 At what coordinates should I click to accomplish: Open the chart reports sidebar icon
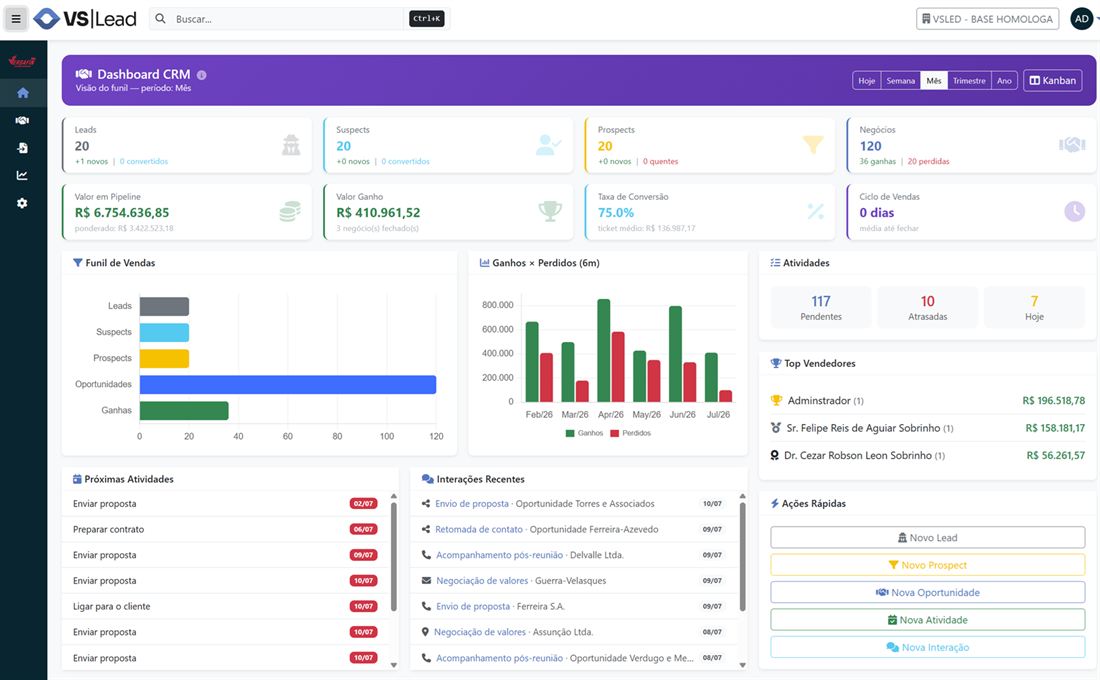click(22, 175)
